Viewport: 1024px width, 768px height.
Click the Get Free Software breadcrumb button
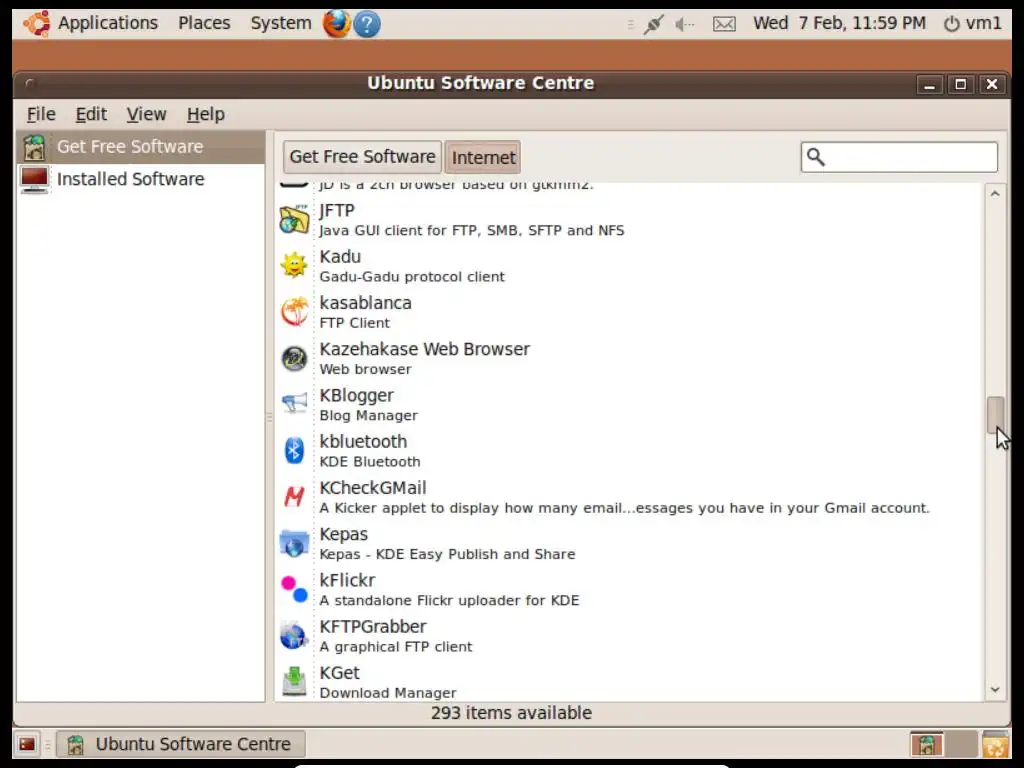click(x=362, y=157)
